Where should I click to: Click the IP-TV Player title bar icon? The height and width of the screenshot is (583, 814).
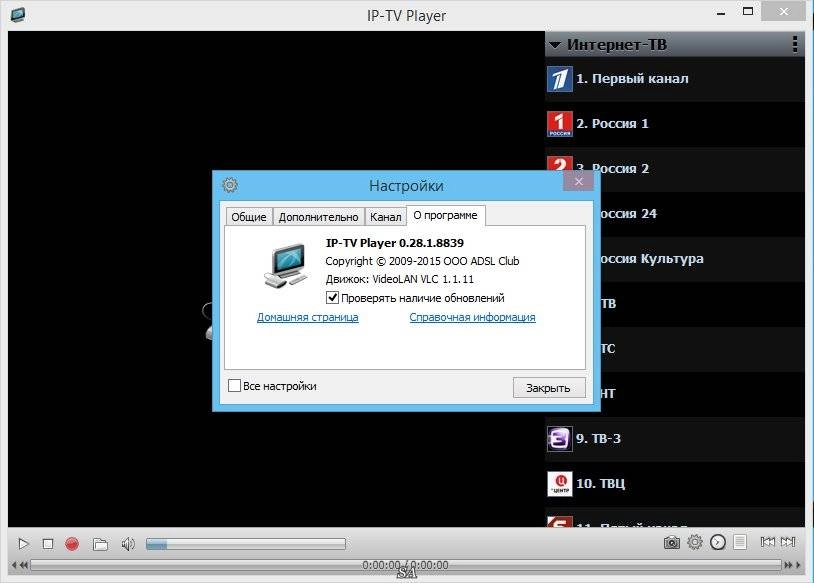coord(17,15)
